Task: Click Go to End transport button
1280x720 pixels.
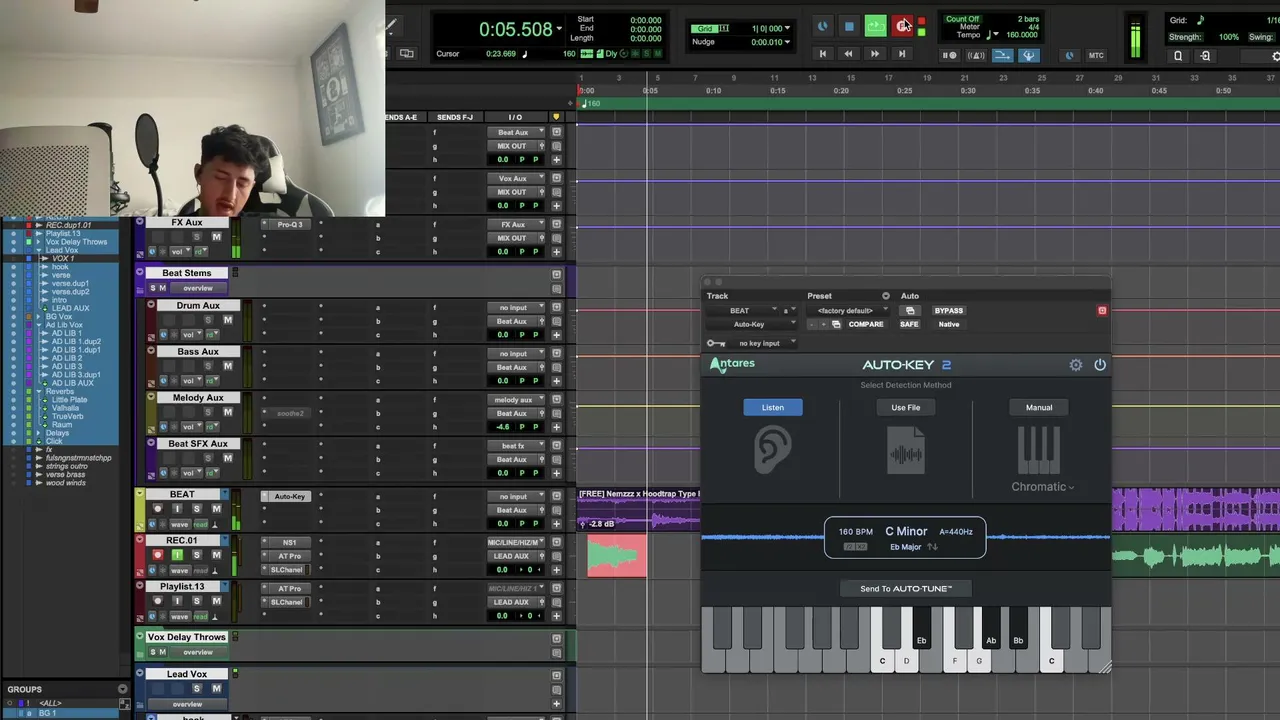Action: (x=901, y=54)
